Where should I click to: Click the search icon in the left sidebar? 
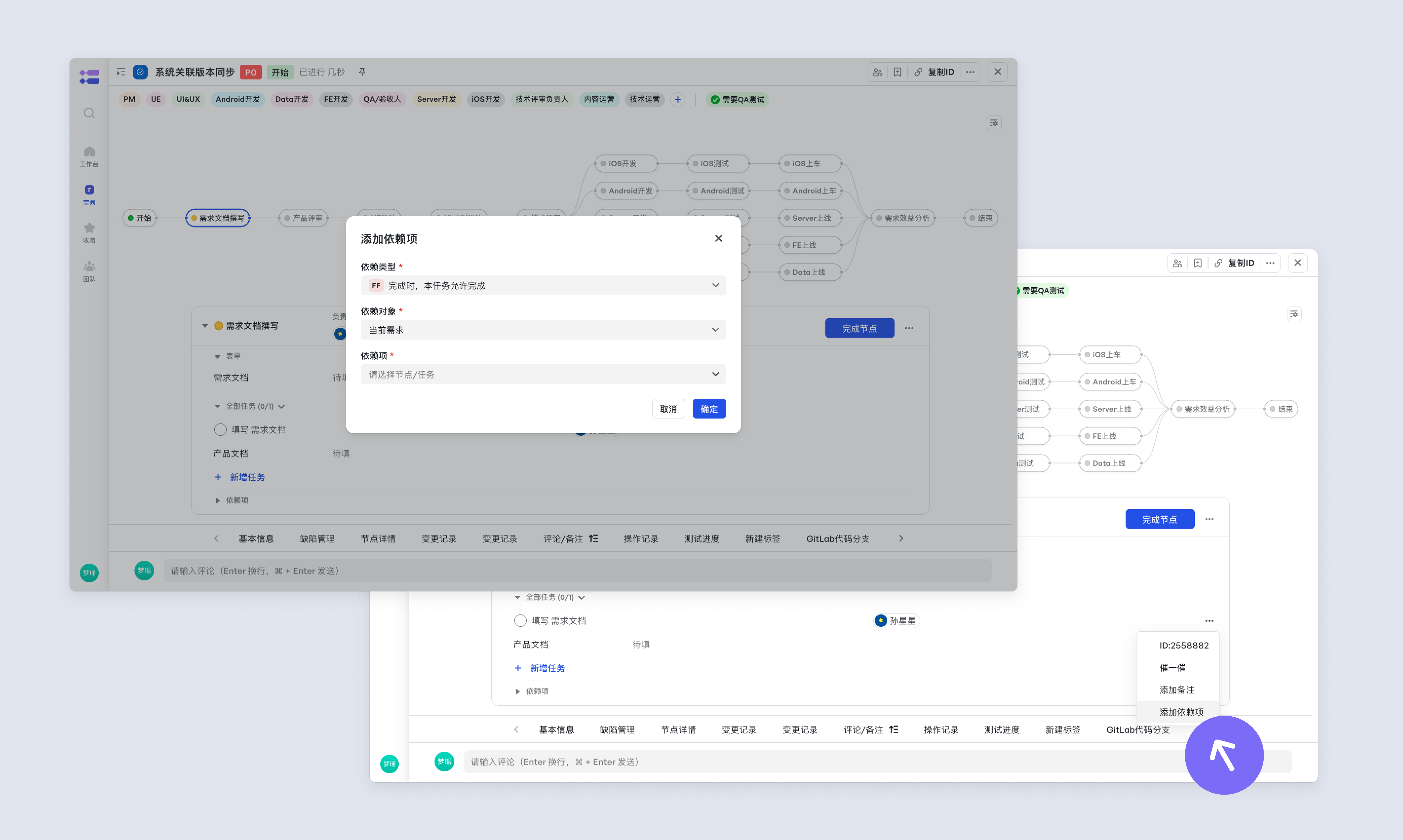coord(89,113)
